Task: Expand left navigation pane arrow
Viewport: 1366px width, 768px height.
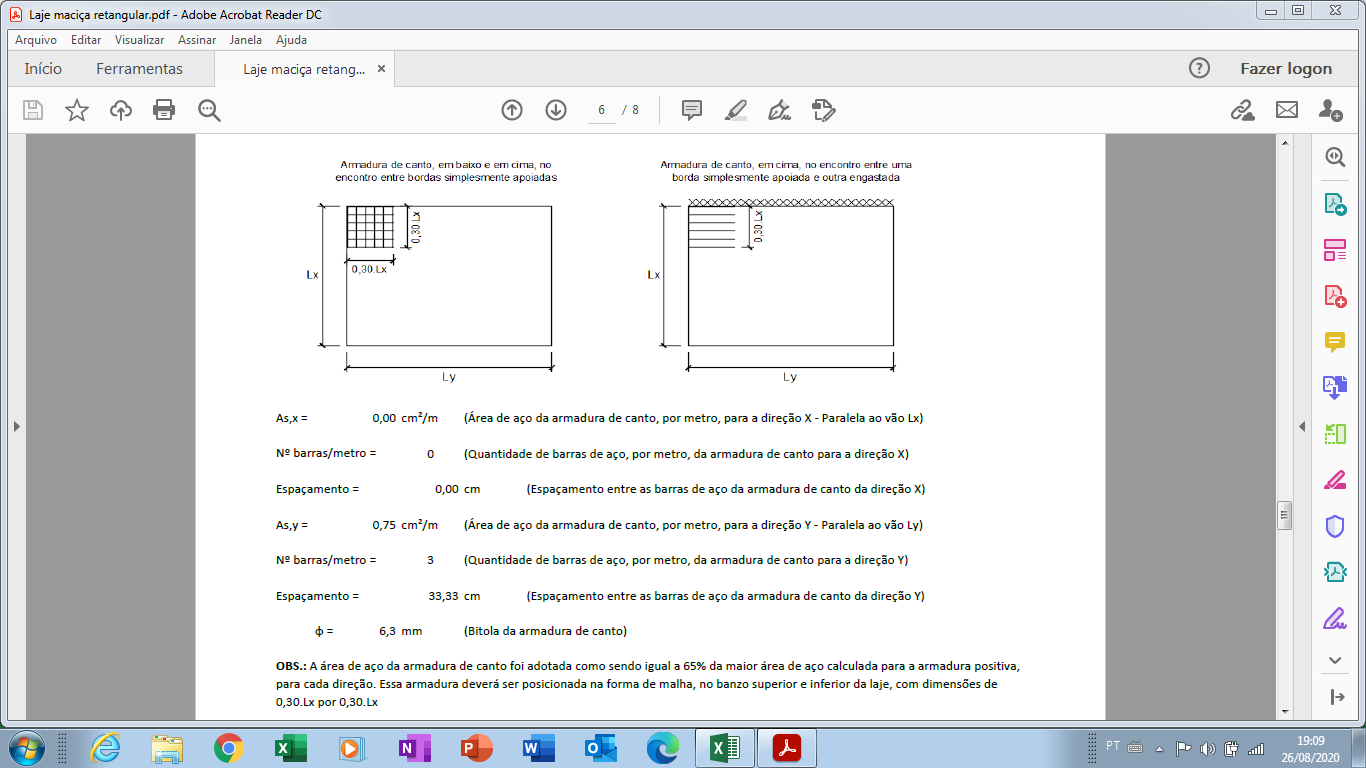Action: pos(16,426)
